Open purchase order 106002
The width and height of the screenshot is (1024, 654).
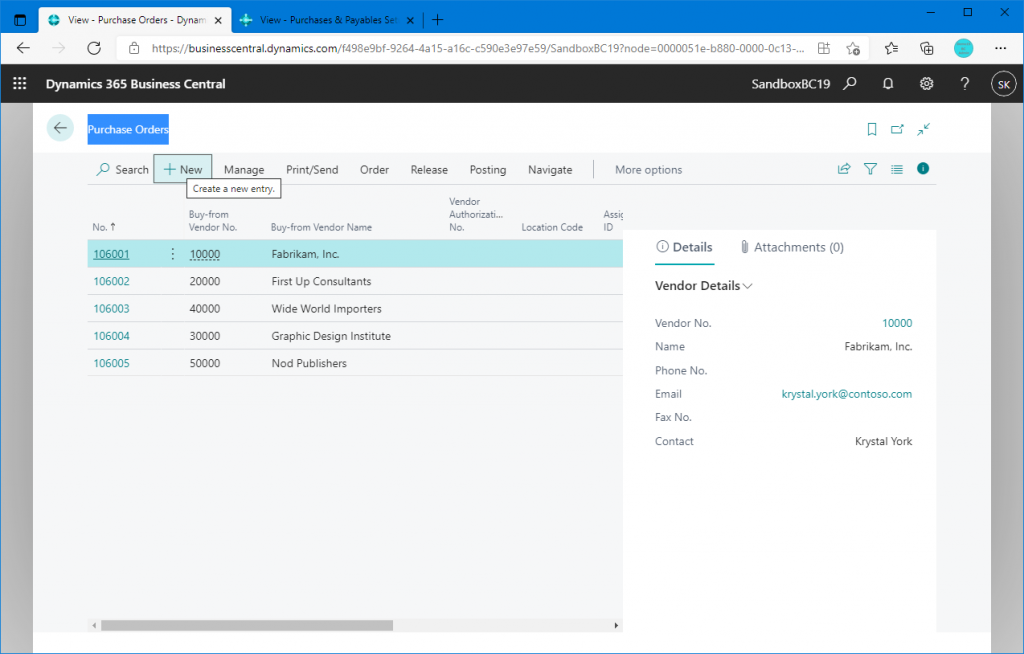click(111, 282)
